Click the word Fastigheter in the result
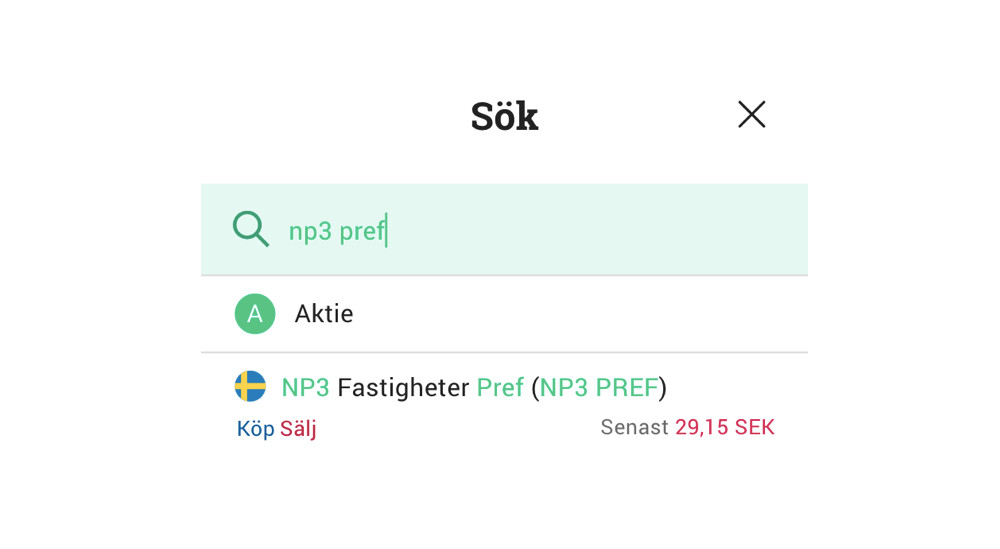1000x549 pixels. tap(403, 387)
